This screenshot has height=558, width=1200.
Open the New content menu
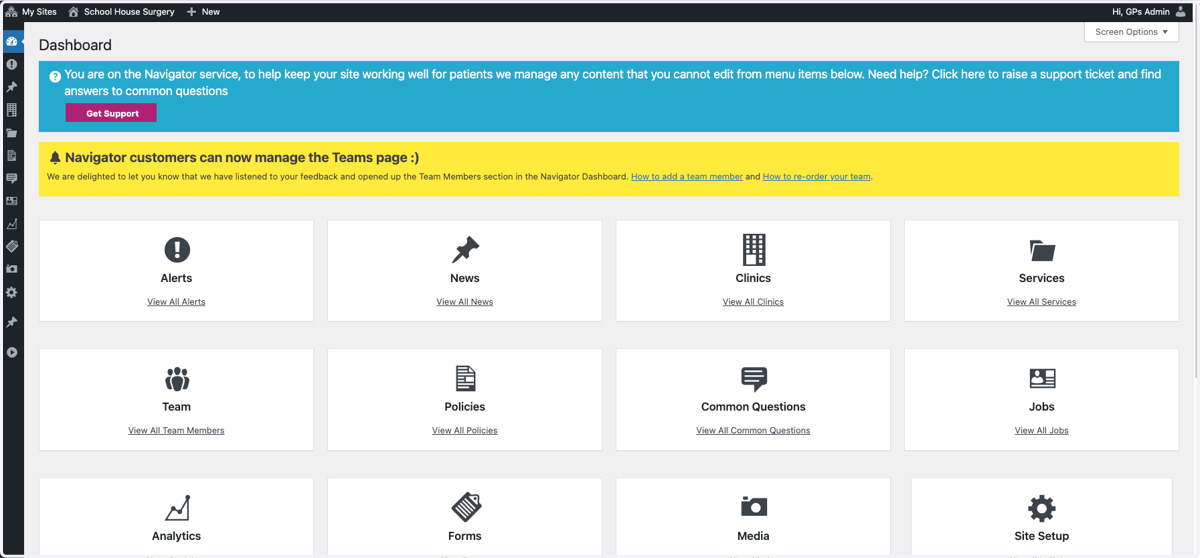pos(203,12)
